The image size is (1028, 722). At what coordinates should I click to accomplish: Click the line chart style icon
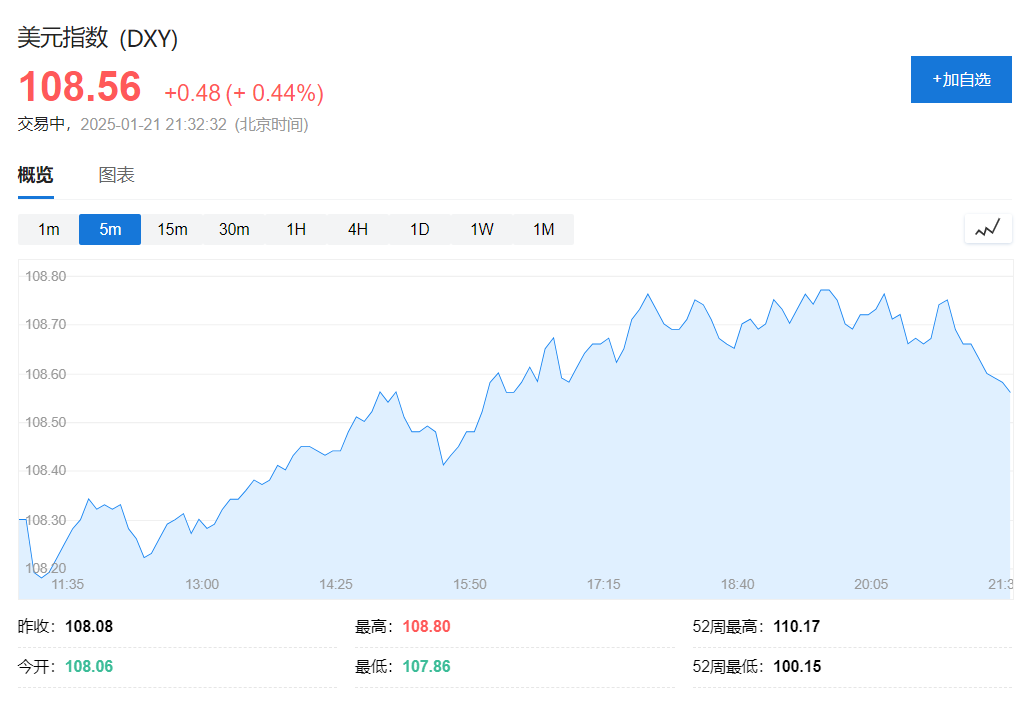(988, 229)
